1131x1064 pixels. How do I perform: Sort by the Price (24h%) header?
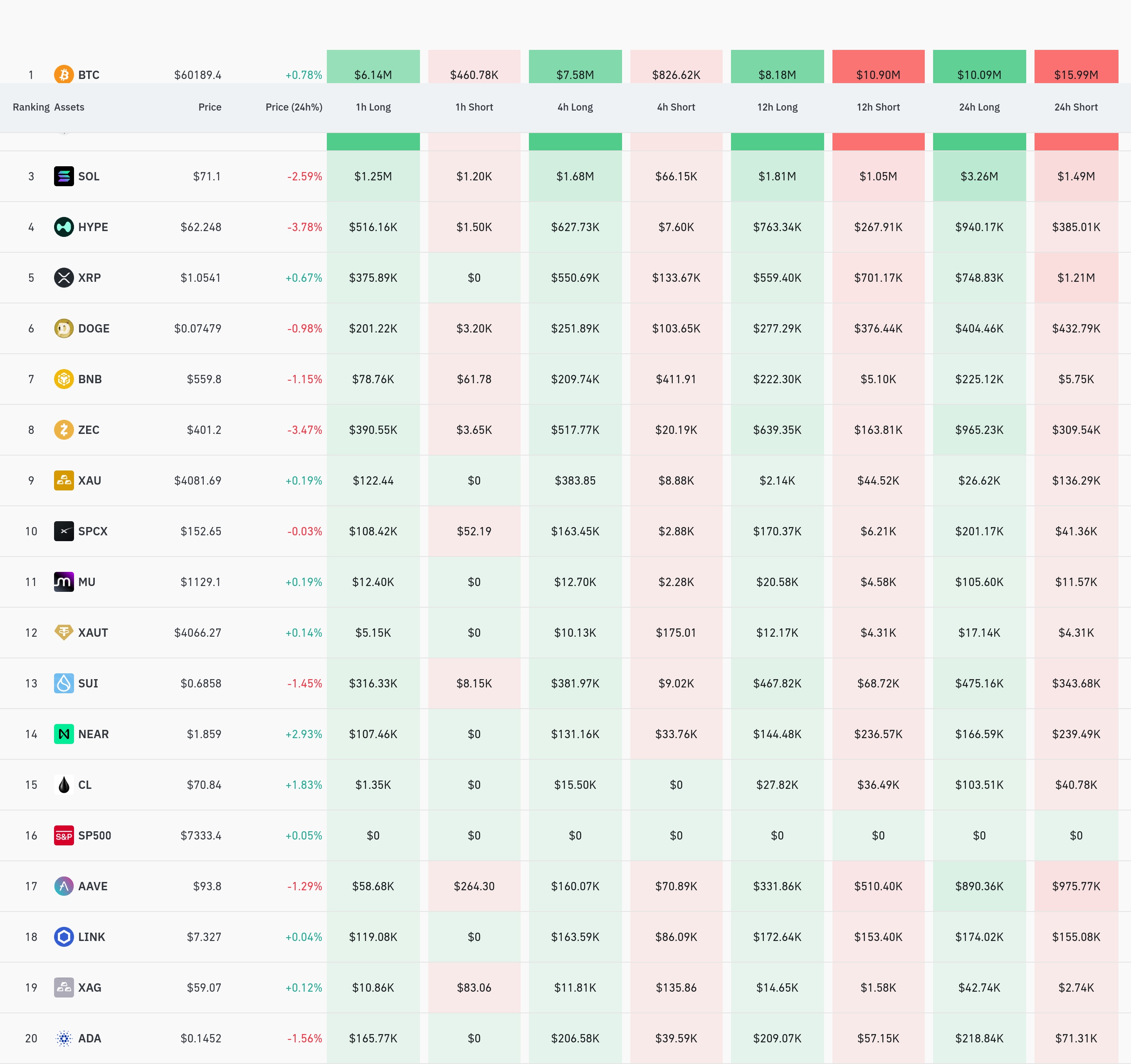(x=294, y=107)
